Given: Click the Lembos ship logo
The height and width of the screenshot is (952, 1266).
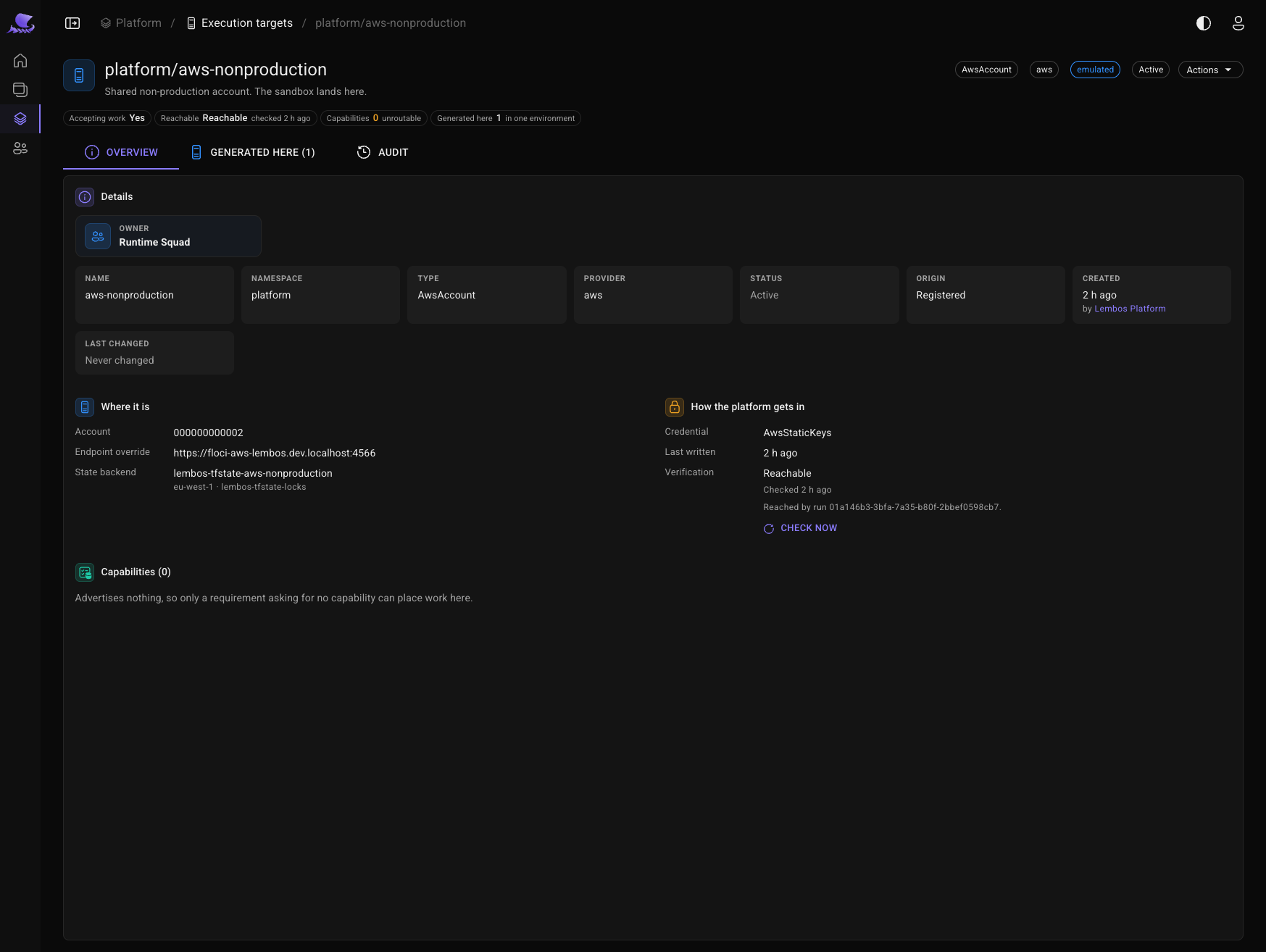Looking at the screenshot, I should tap(21, 23).
